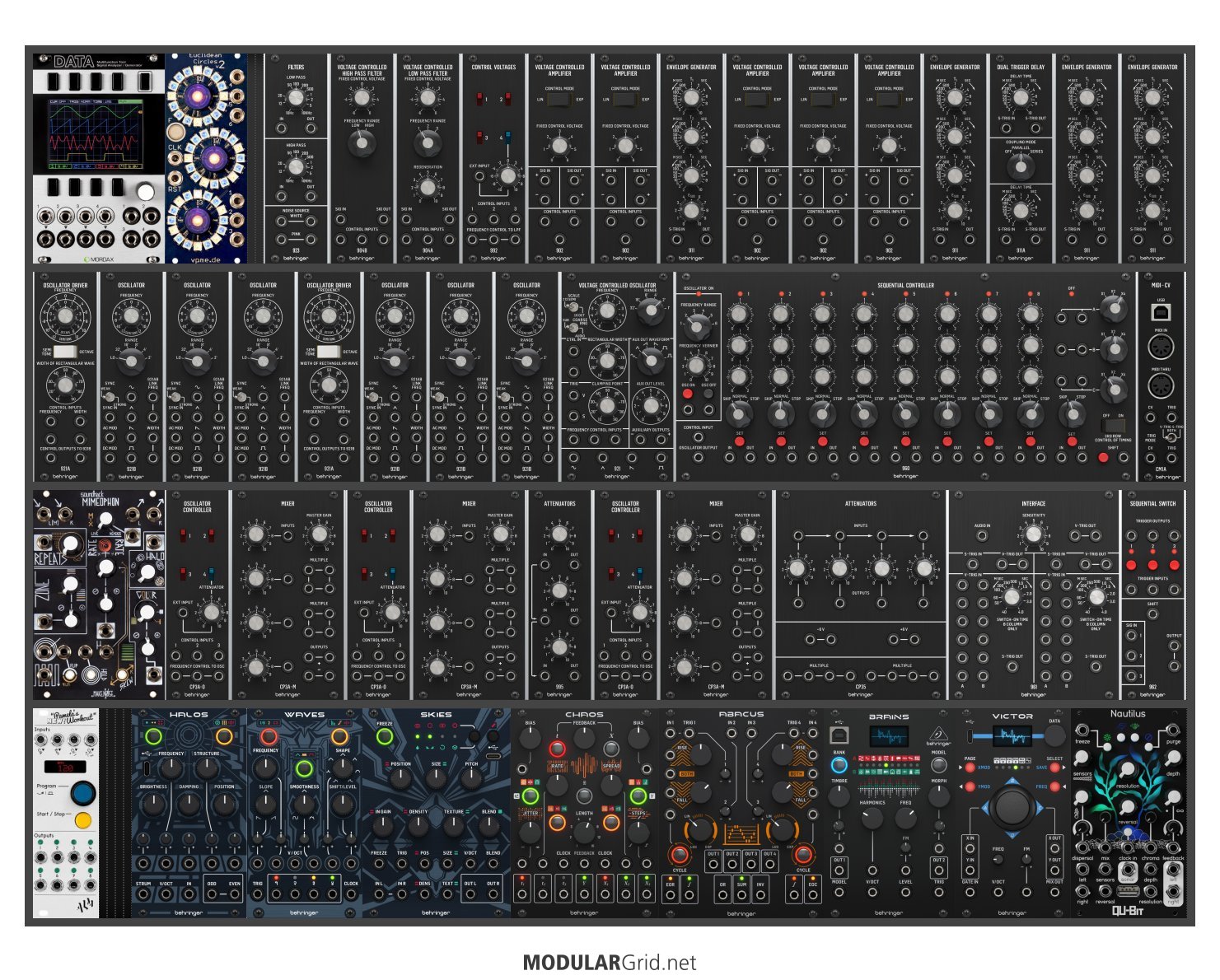Click the EXT INPUT jack on 992 Control Voltages
The height and width of the screenshot is (980, 1220).
point(480,178)
